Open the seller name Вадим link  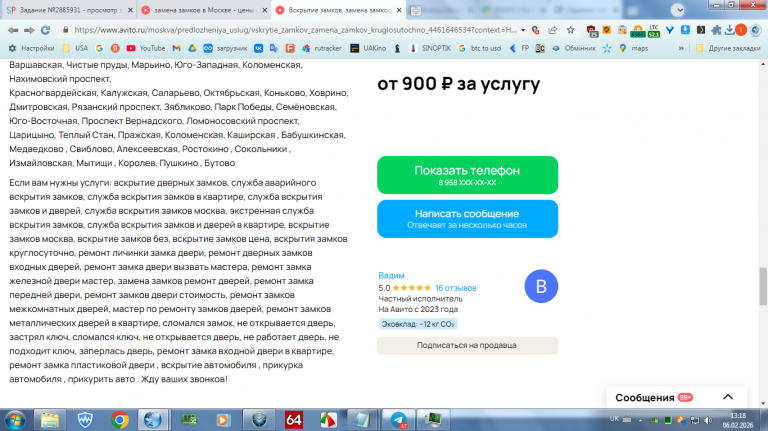391,275
